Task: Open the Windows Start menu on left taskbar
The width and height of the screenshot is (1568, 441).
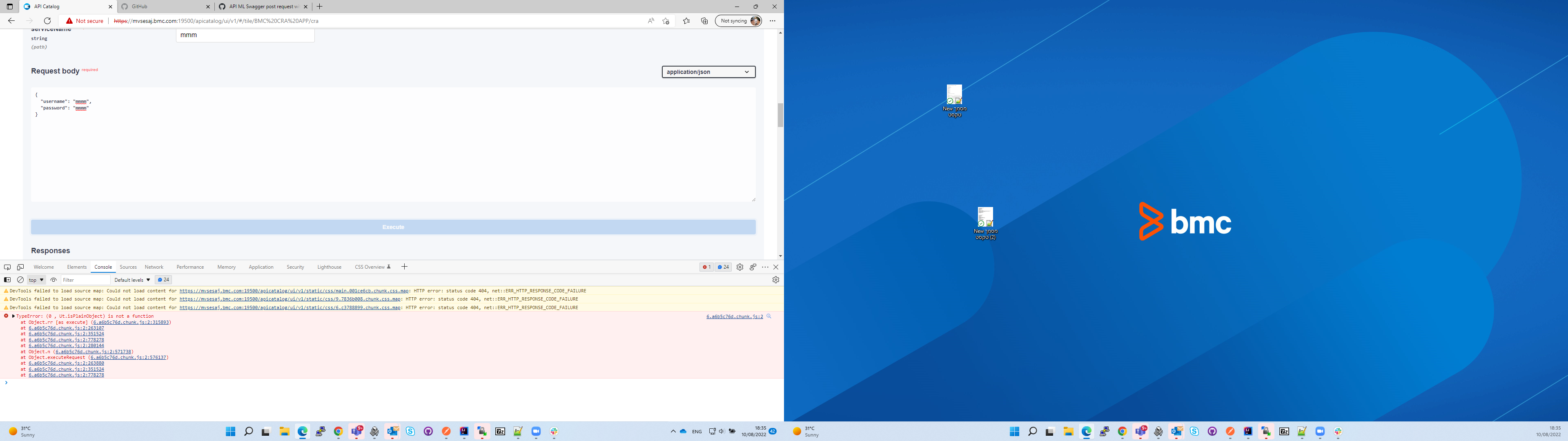Action: tap(231, 431)
